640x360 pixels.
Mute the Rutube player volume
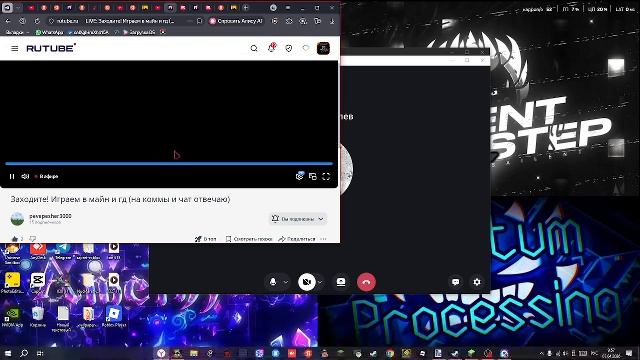25,176
